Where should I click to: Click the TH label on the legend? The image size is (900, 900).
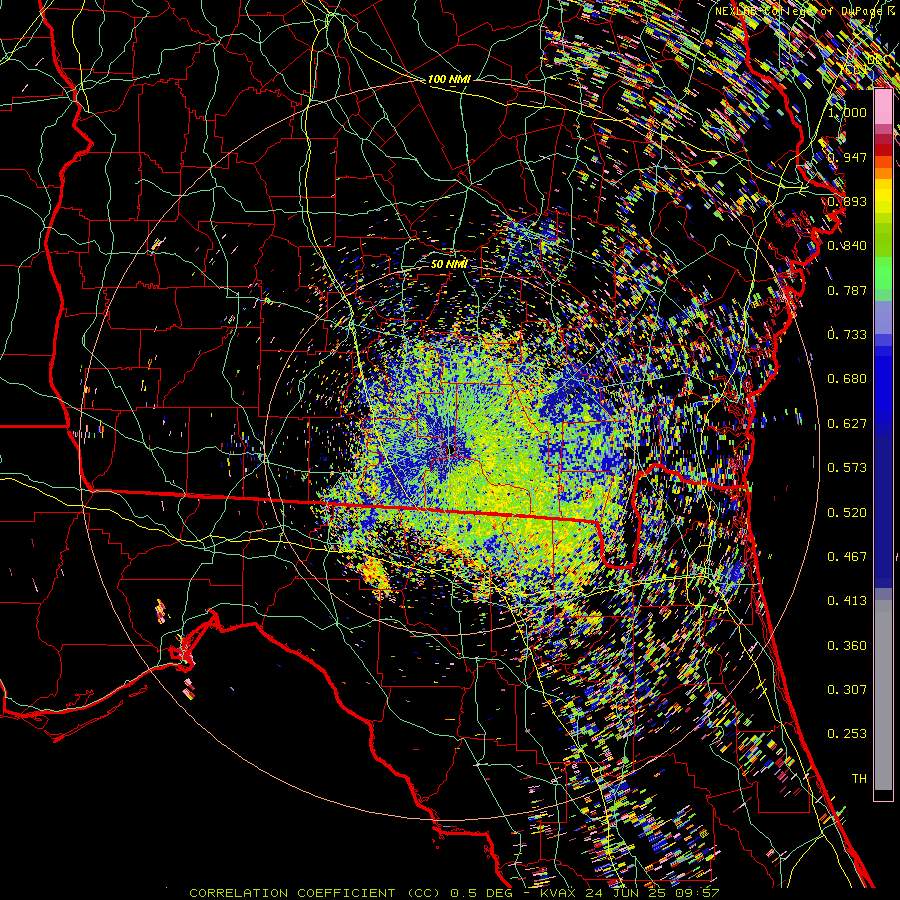859,779
